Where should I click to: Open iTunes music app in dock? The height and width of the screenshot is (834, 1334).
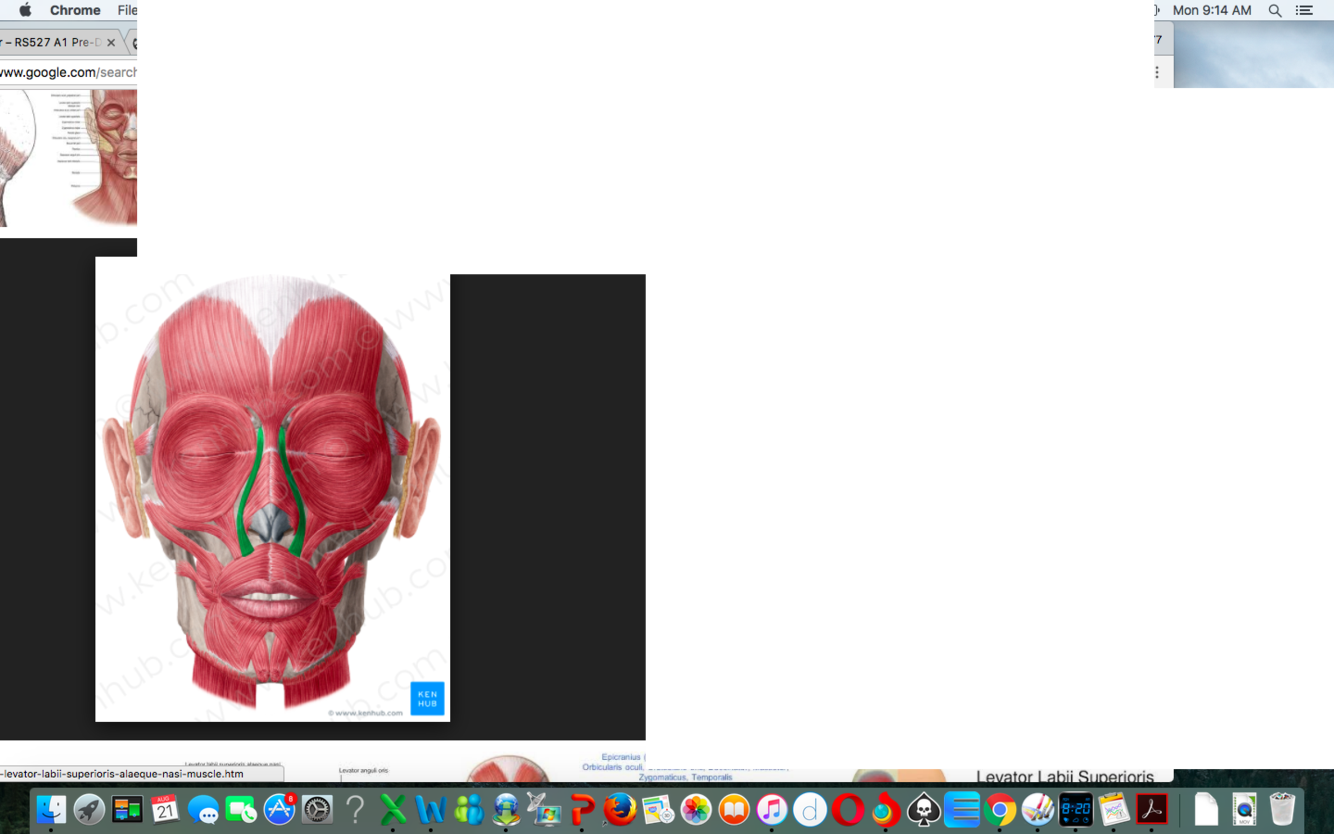pyautogui.click(x=772, y=809)
